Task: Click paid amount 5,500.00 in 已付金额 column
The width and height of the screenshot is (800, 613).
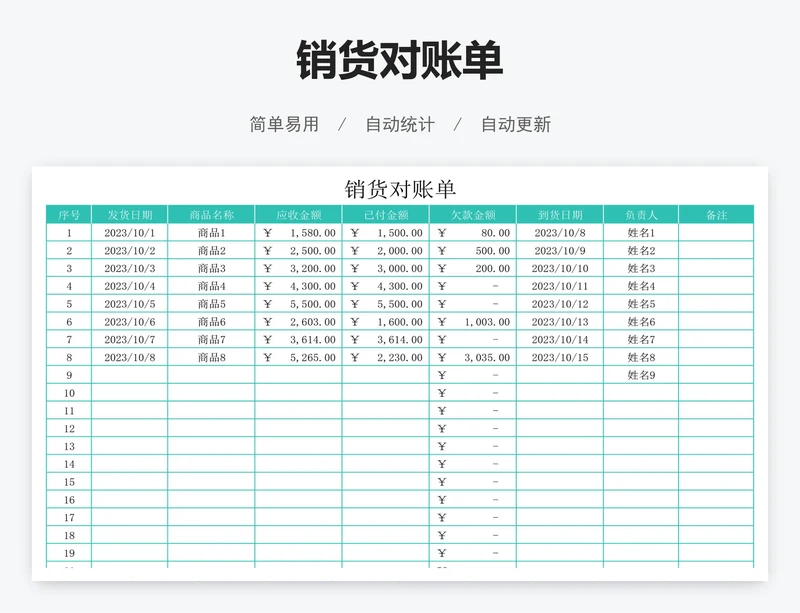Action: coord(386,304)
